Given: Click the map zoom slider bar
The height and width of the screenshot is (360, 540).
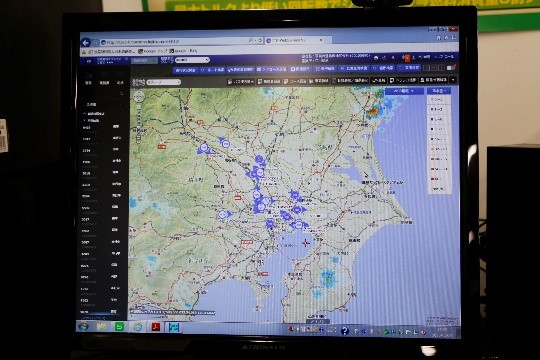Looking at the screenshot, I should tap(138, 123).
